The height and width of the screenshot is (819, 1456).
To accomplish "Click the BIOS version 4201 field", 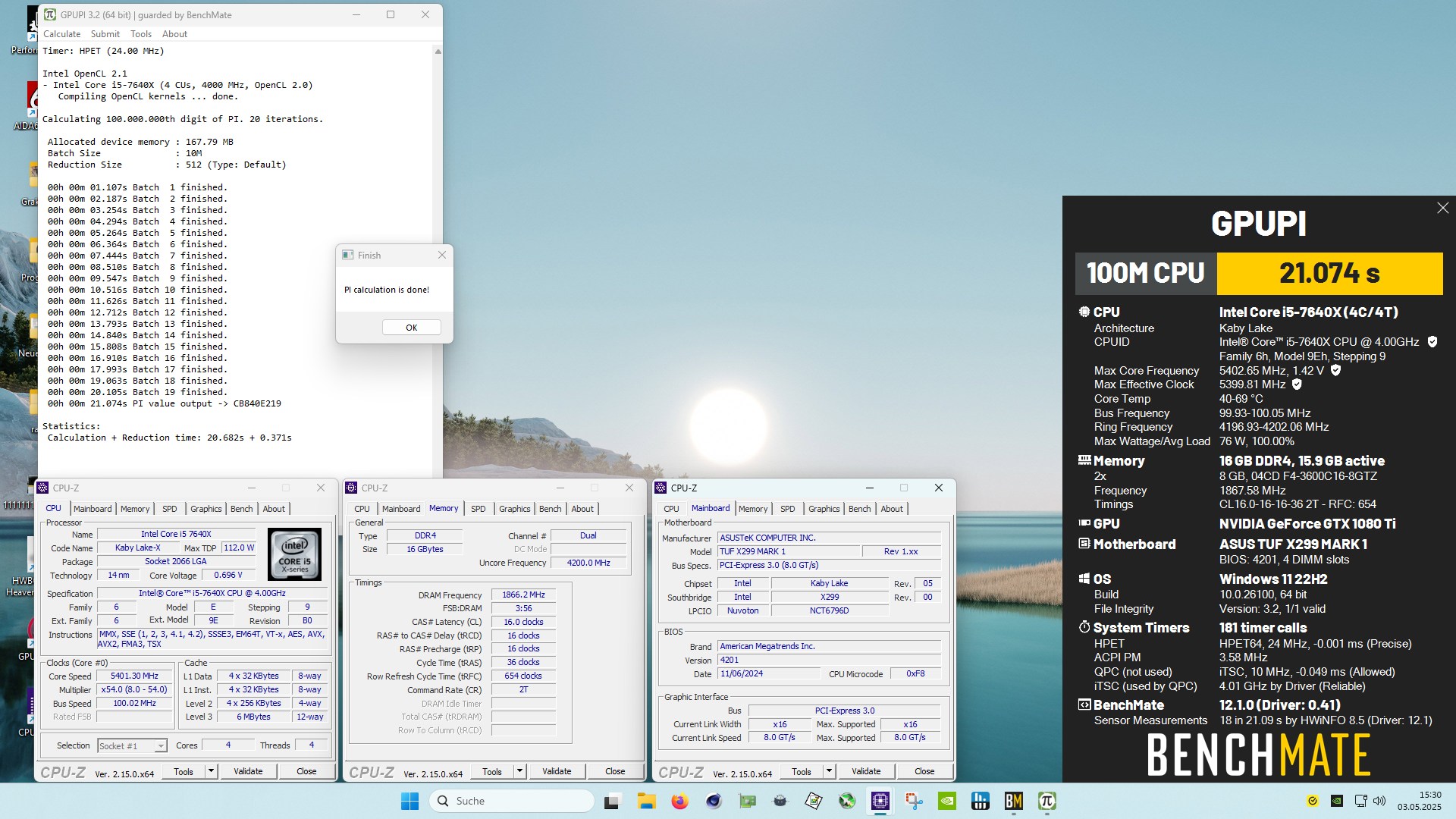I will [830, 660].
